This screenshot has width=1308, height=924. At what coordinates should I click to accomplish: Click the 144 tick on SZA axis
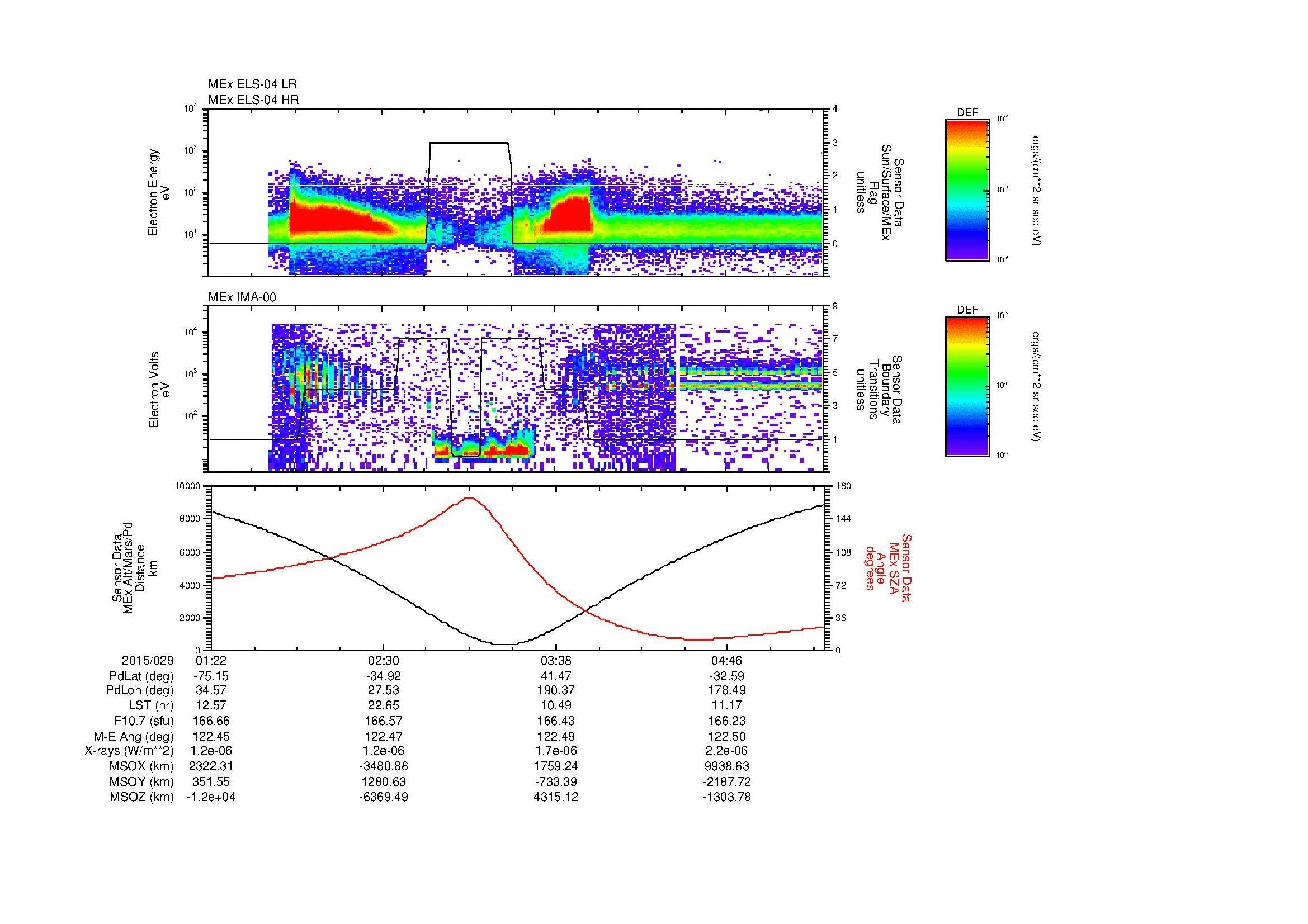point(843,519)
